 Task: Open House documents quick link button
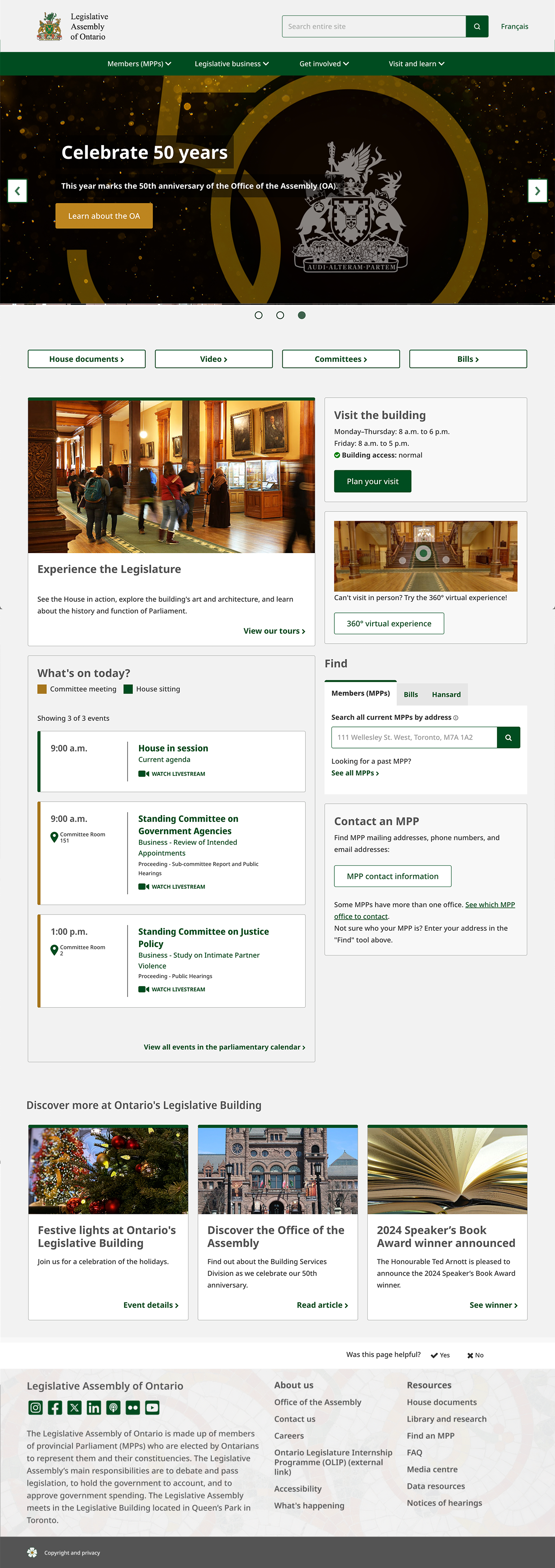click(87, 359)
